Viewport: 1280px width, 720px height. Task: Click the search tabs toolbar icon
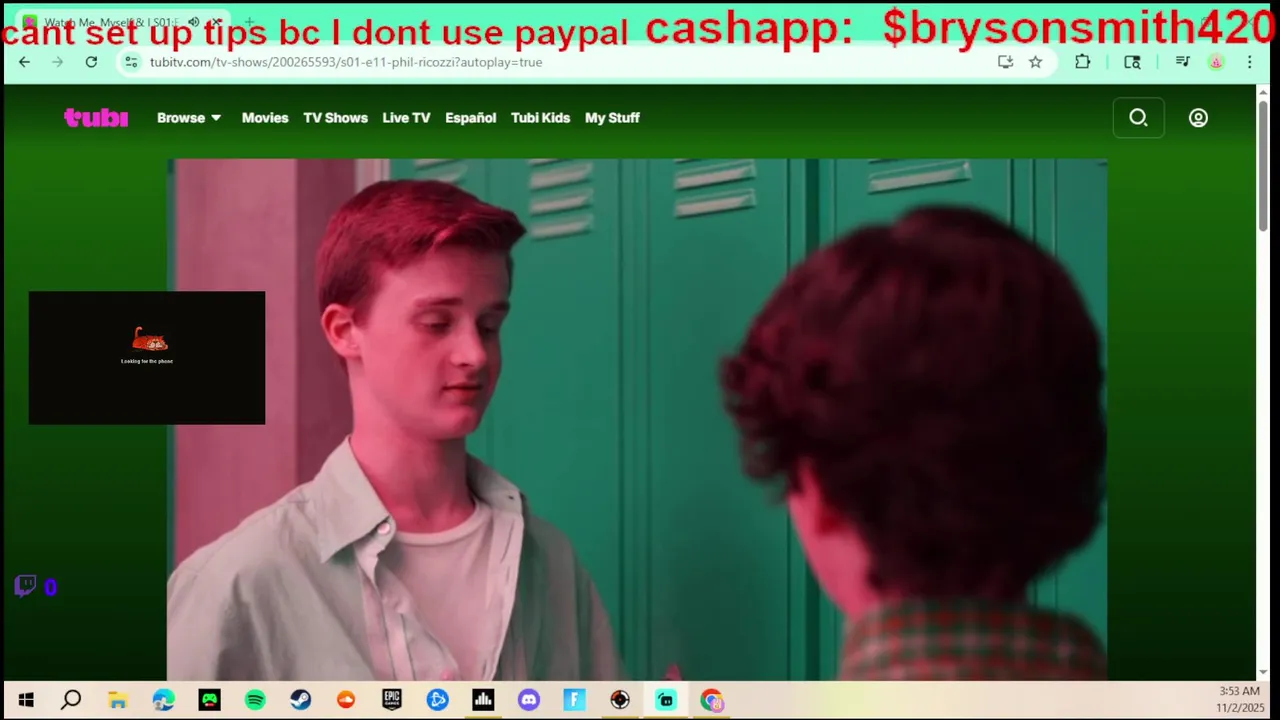1132,62
